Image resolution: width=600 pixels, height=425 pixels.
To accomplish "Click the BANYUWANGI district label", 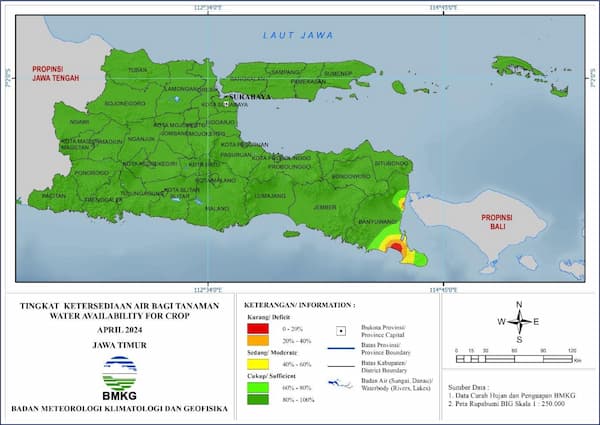I will pos(377,222).
